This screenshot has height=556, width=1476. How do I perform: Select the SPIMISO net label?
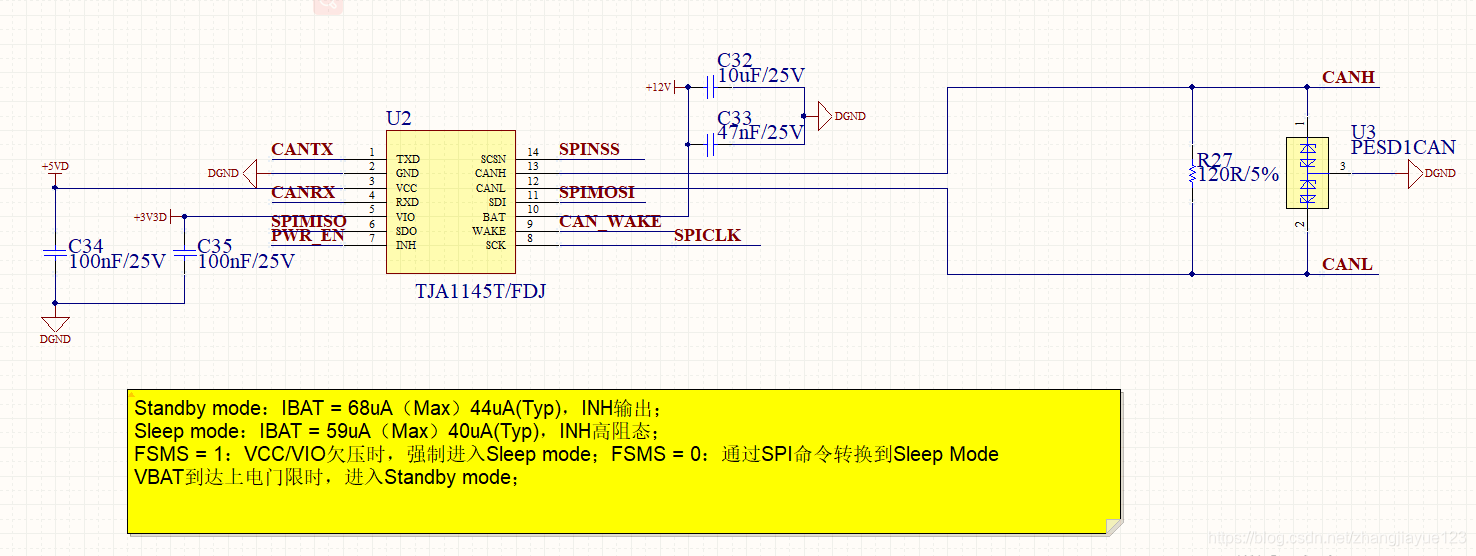point(309,221)
